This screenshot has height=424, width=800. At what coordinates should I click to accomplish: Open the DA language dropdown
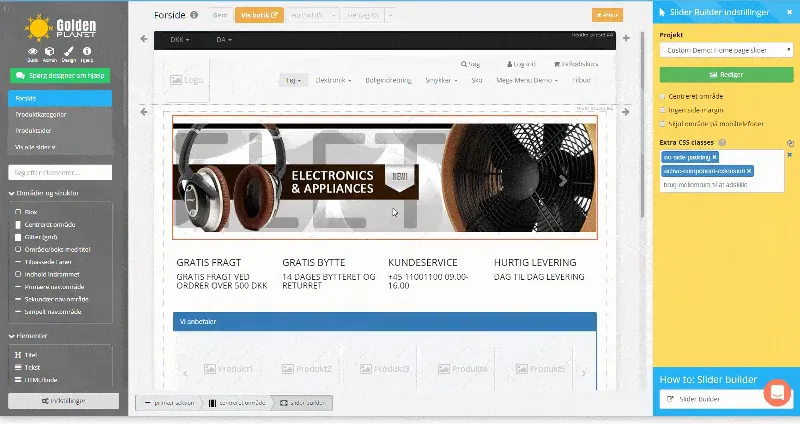point(223,39)
